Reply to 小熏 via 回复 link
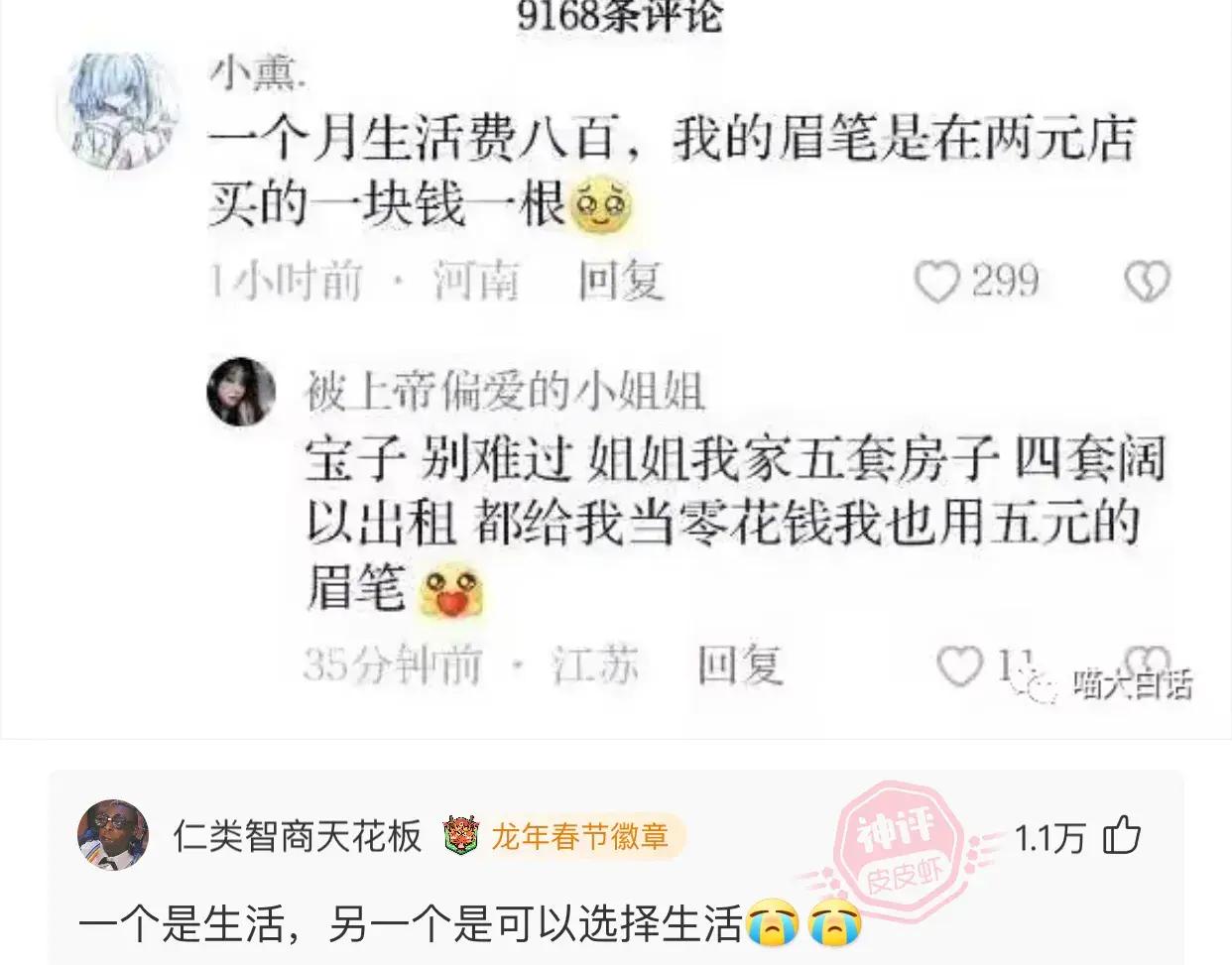The width and height of the screenshot is (1232, 965). pos(621,282)
